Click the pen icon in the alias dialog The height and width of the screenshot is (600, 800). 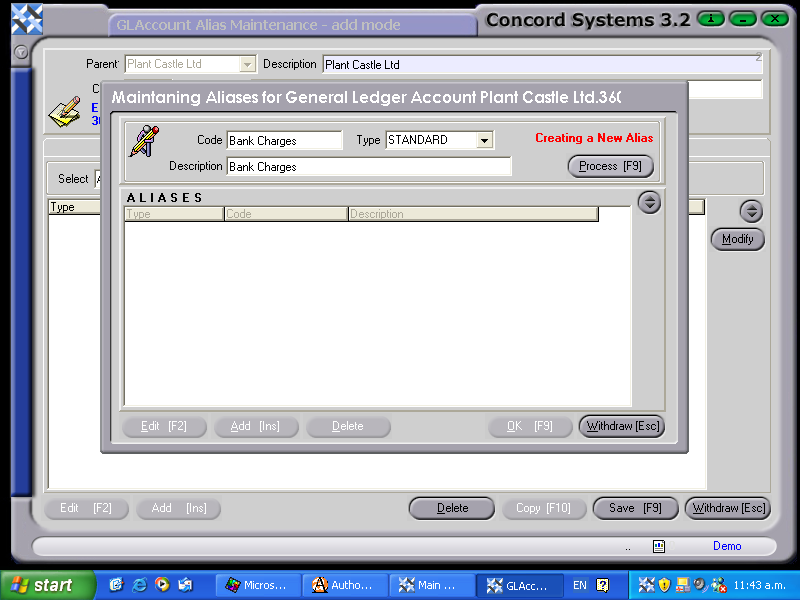[x=143, y=142]
